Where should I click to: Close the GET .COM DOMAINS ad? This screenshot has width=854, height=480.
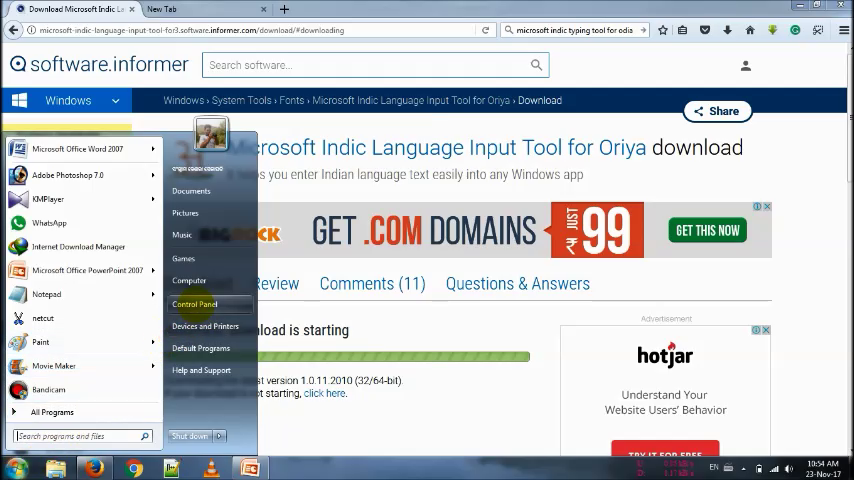click(767, 206)
